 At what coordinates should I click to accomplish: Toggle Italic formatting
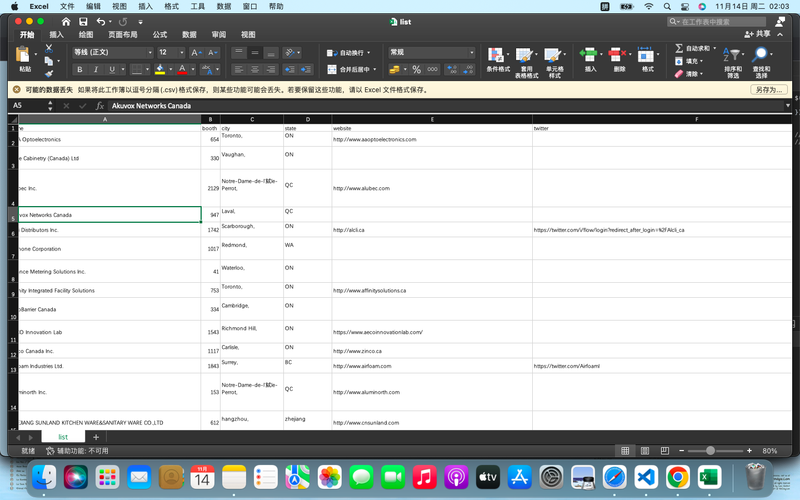coord(96,69)
